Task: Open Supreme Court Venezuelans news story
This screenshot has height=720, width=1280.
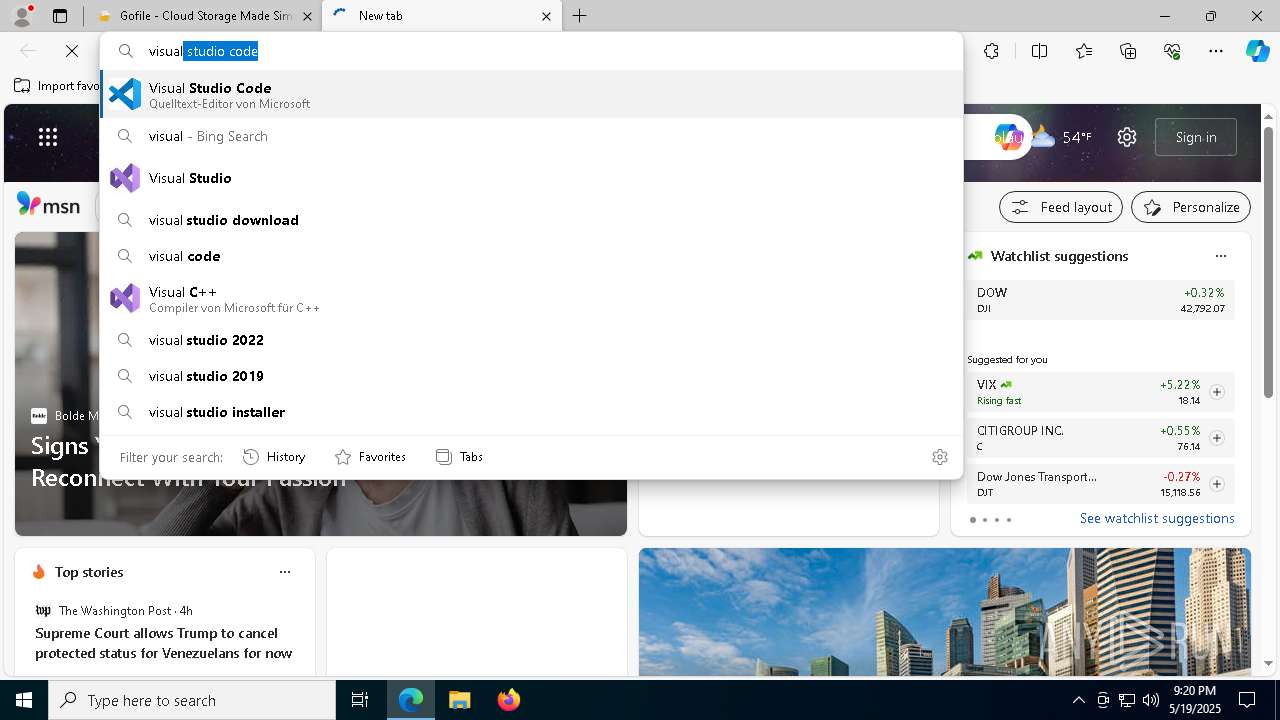Action: coord(164,643)
